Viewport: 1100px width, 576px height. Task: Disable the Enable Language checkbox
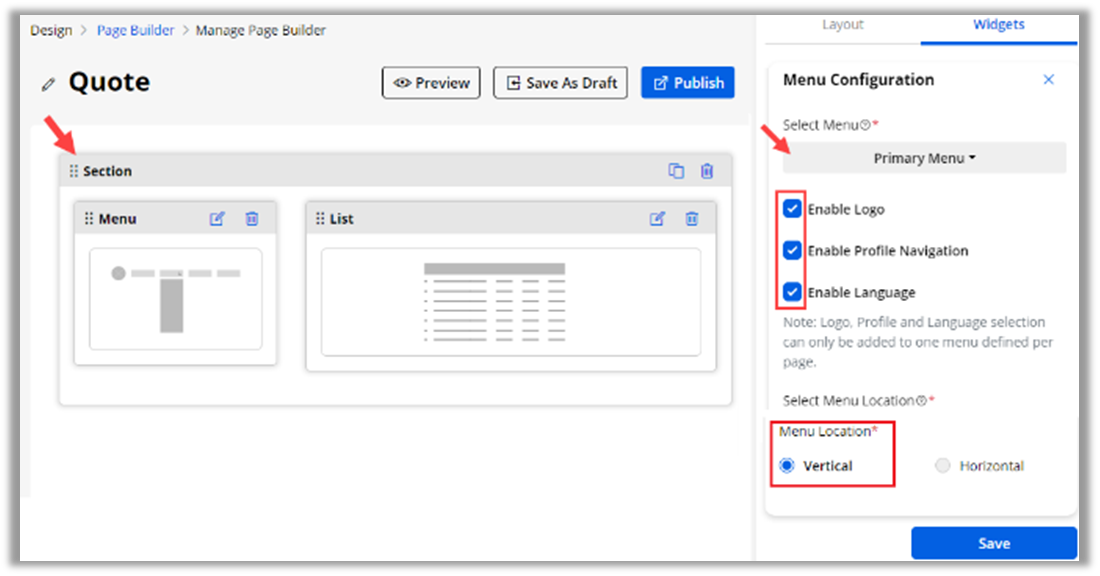792,292
